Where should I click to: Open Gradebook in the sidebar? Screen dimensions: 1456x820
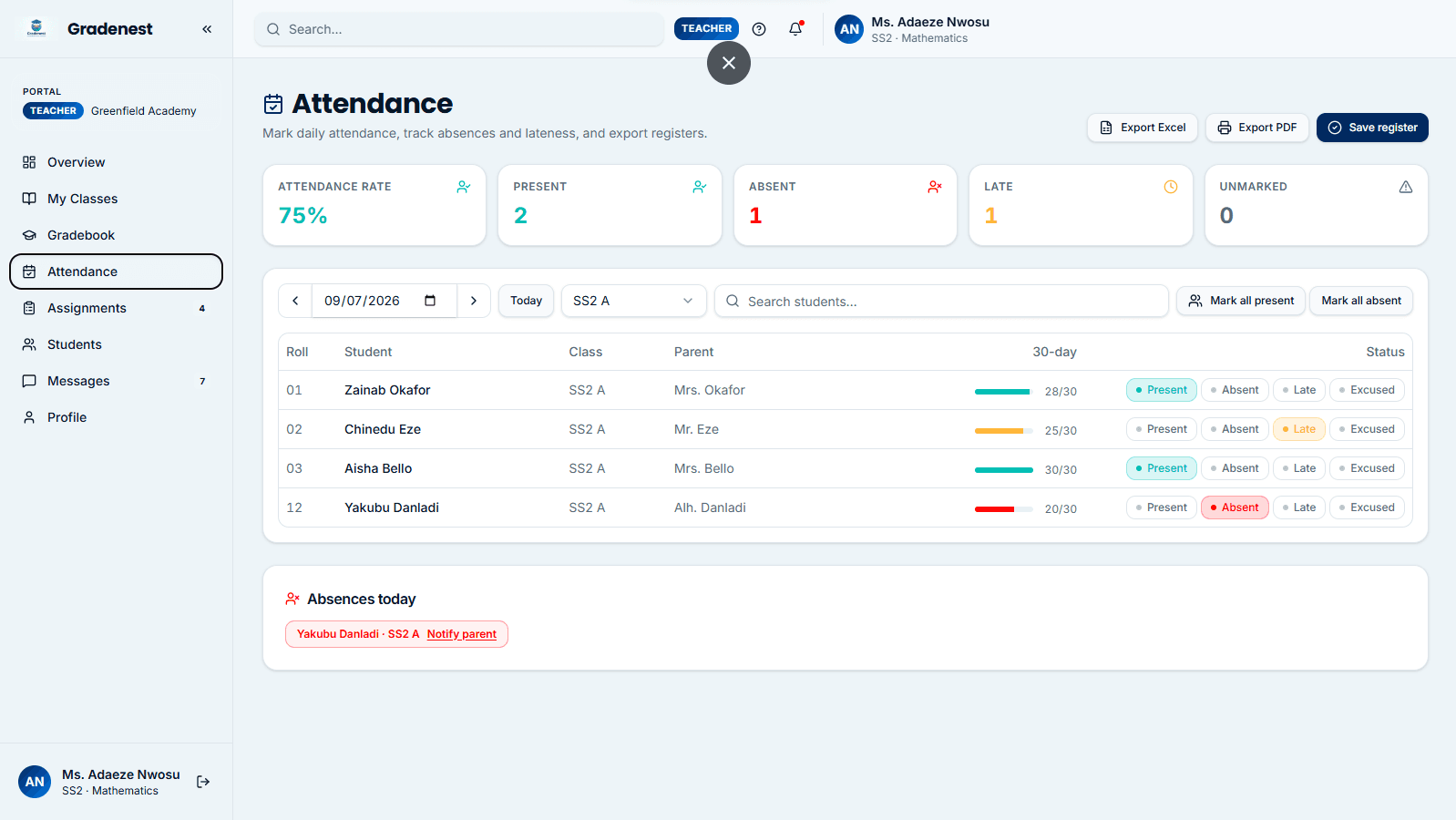pyautogui.click(x=116, y=235)
